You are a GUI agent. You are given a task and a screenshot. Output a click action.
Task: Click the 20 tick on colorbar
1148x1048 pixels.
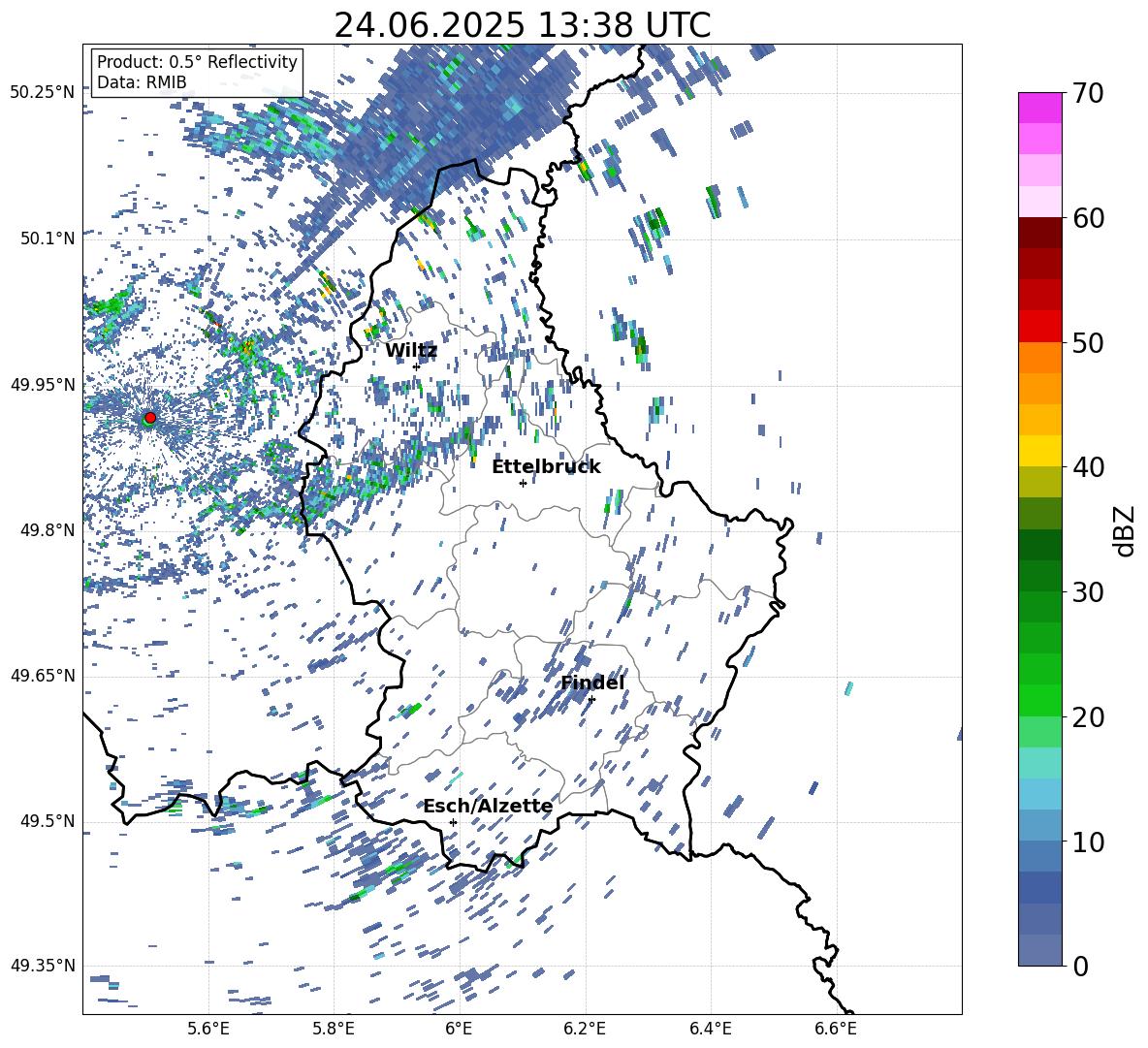1088,717
